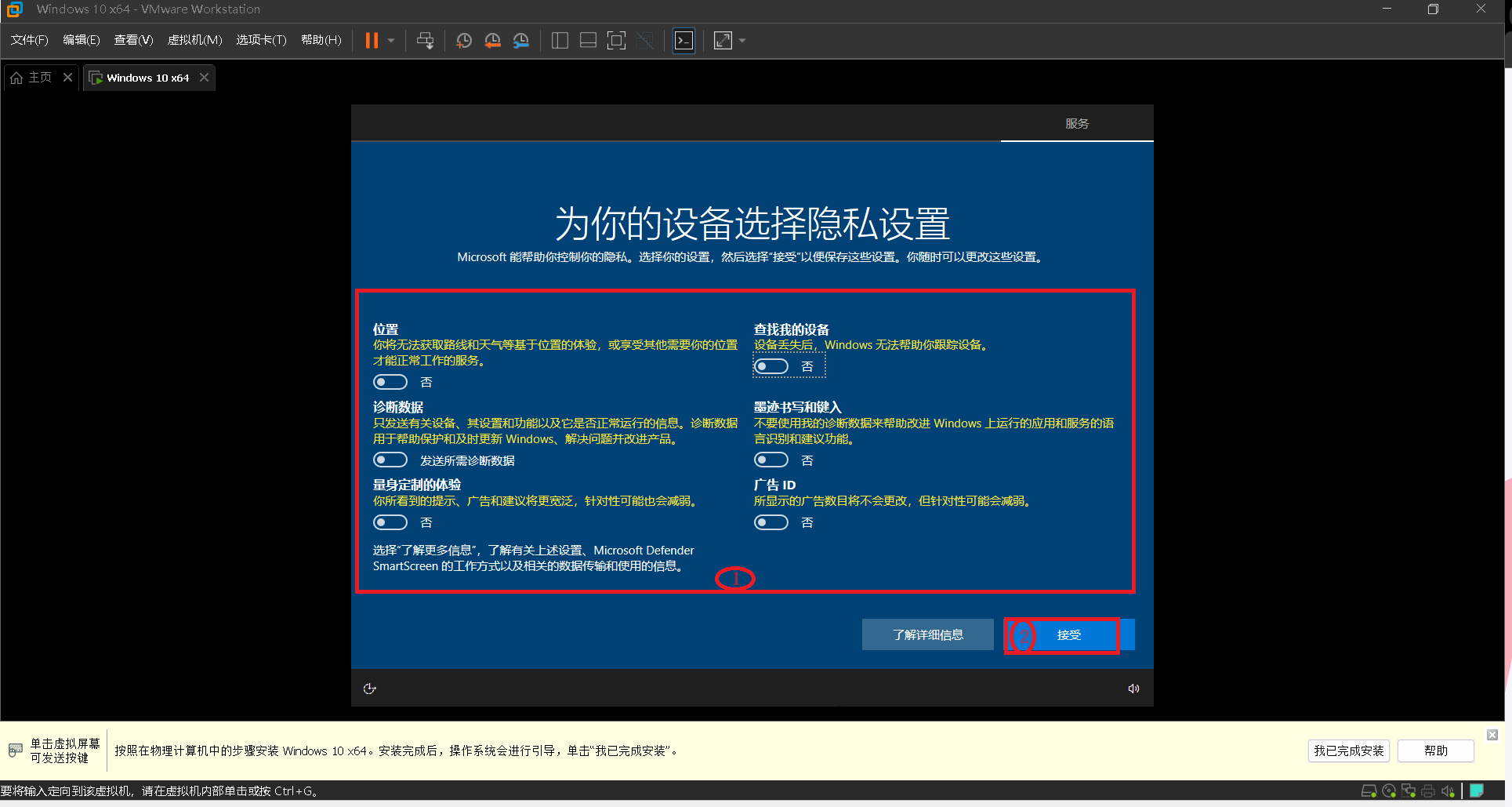Click the hard disk status icon

click(1369, 791)
